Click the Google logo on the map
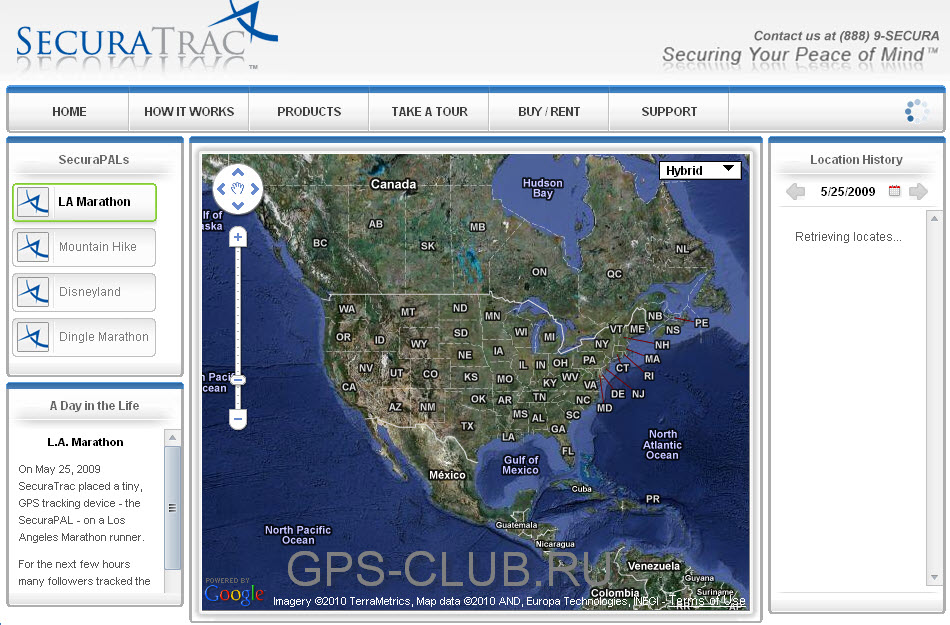The image size is (950, 625). point(234,594)
